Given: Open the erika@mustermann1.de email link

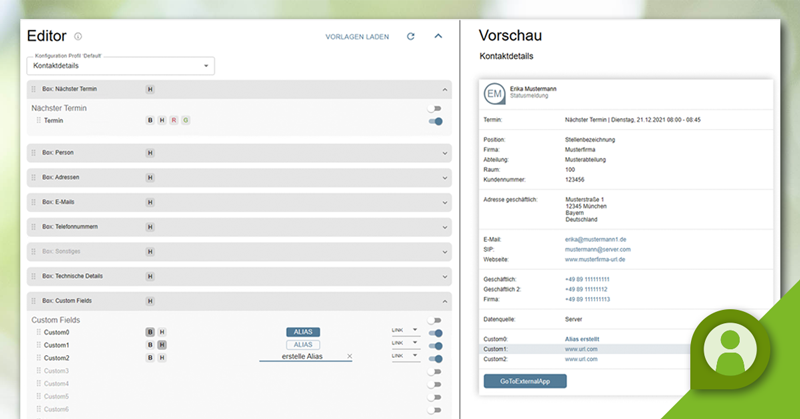Looking at the screenshot, I should coord(594,239).
